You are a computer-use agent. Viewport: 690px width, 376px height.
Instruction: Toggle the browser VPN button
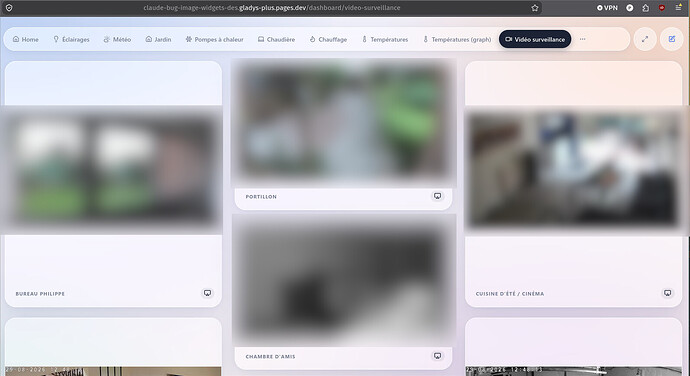(607, 8)
